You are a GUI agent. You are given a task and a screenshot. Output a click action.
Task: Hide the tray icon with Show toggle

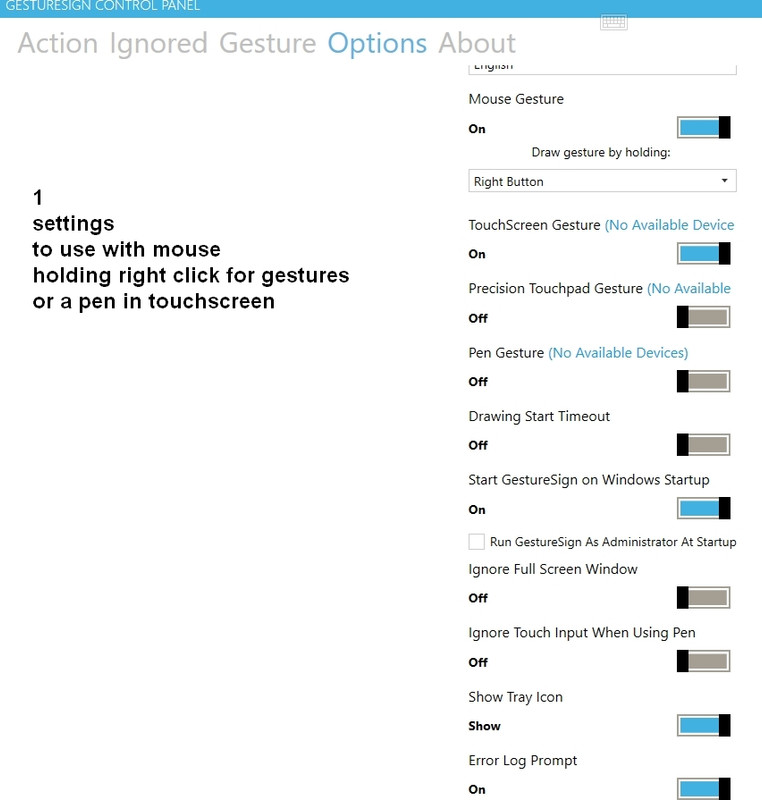(703, 726)
